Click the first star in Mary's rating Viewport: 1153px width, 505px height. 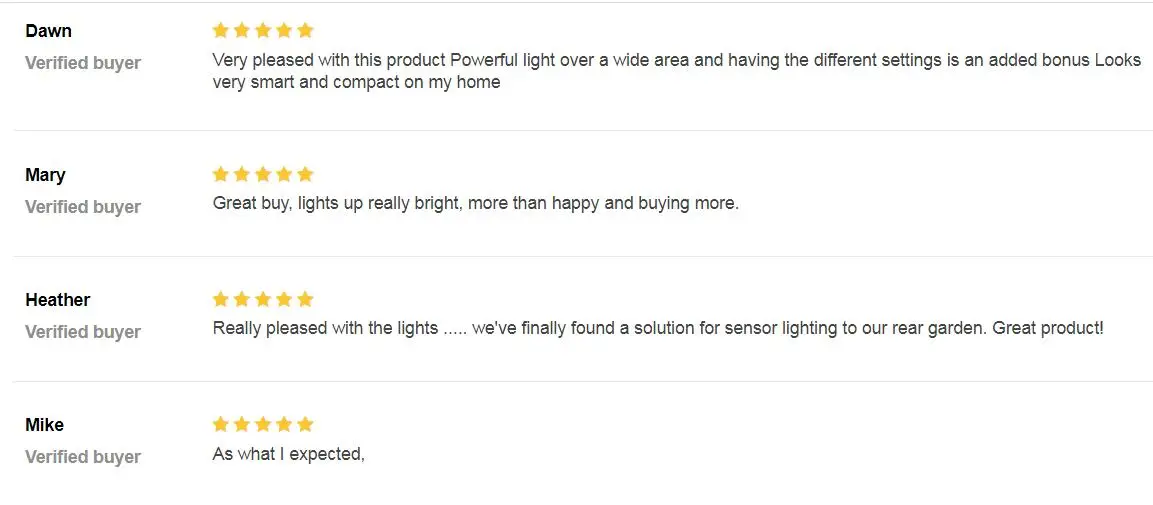[x=221, y=174]
